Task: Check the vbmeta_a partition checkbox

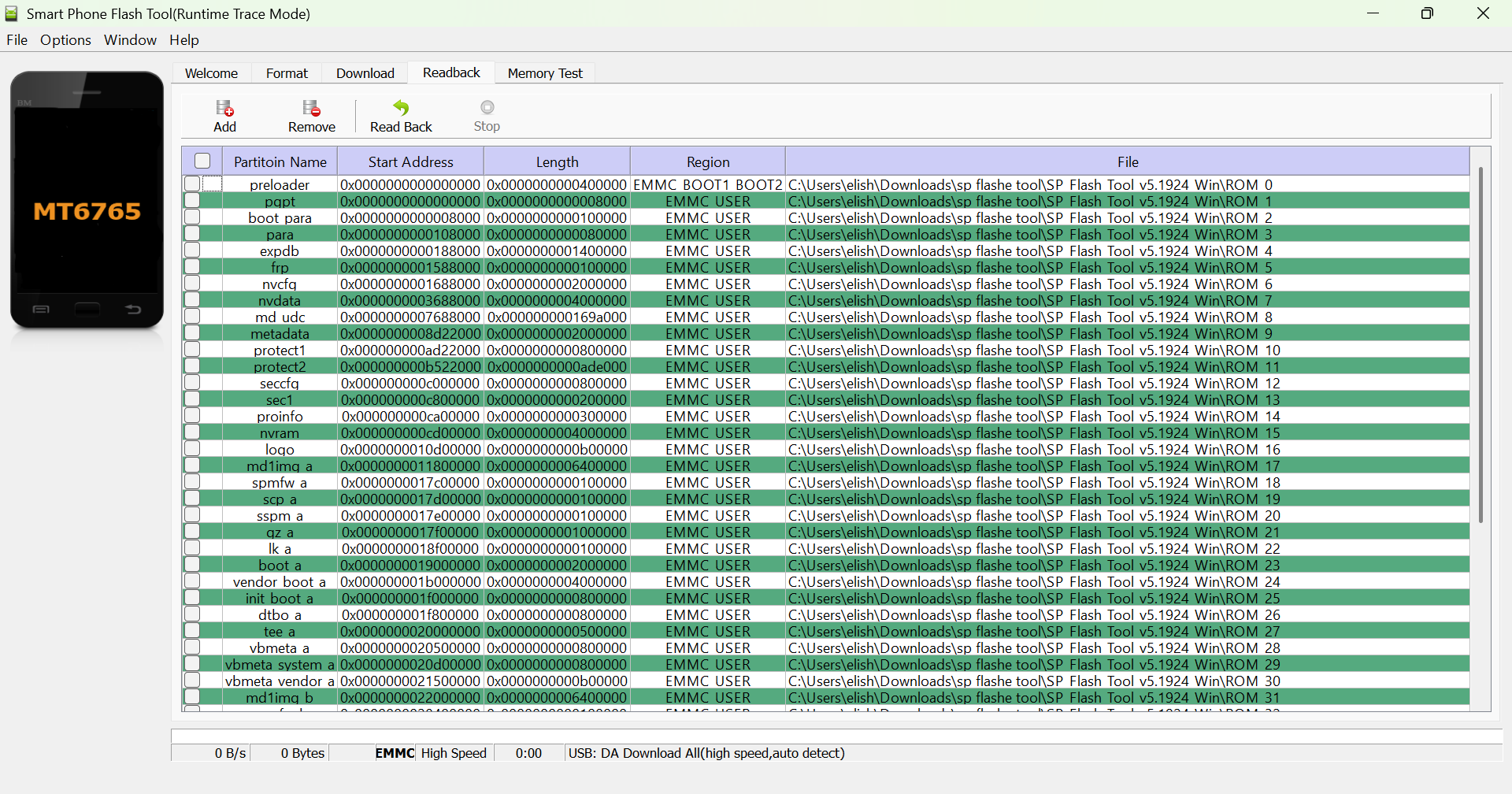Action: point(191,647)
